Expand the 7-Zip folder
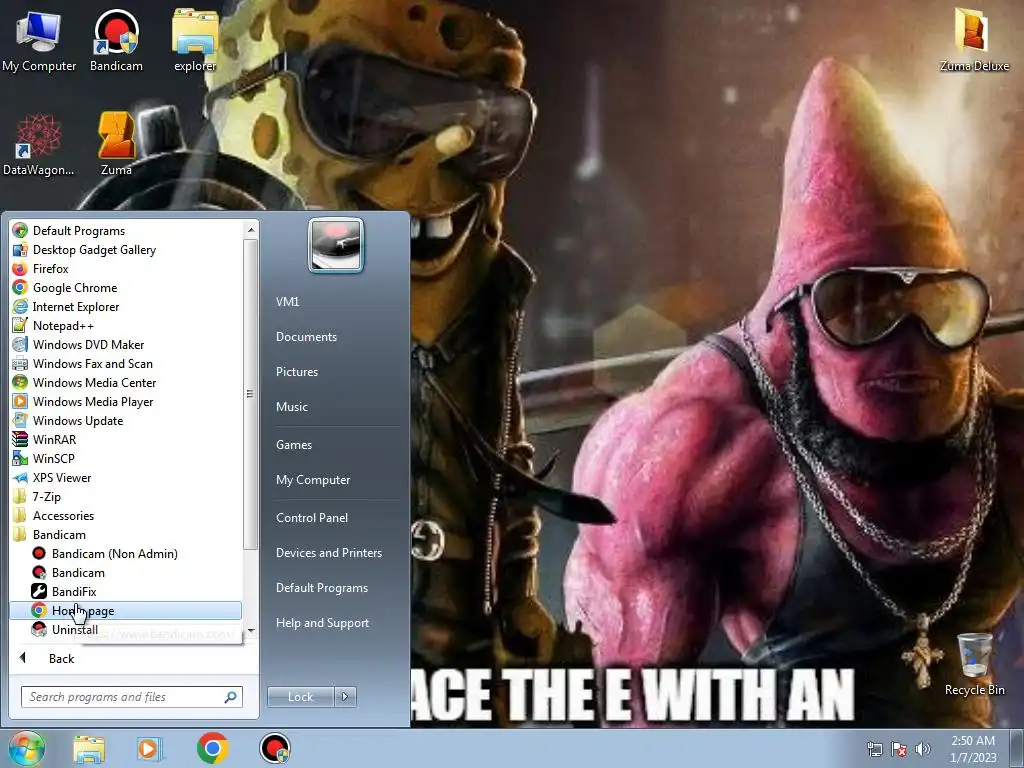1024x768 pixels. (x=126, y=496)
